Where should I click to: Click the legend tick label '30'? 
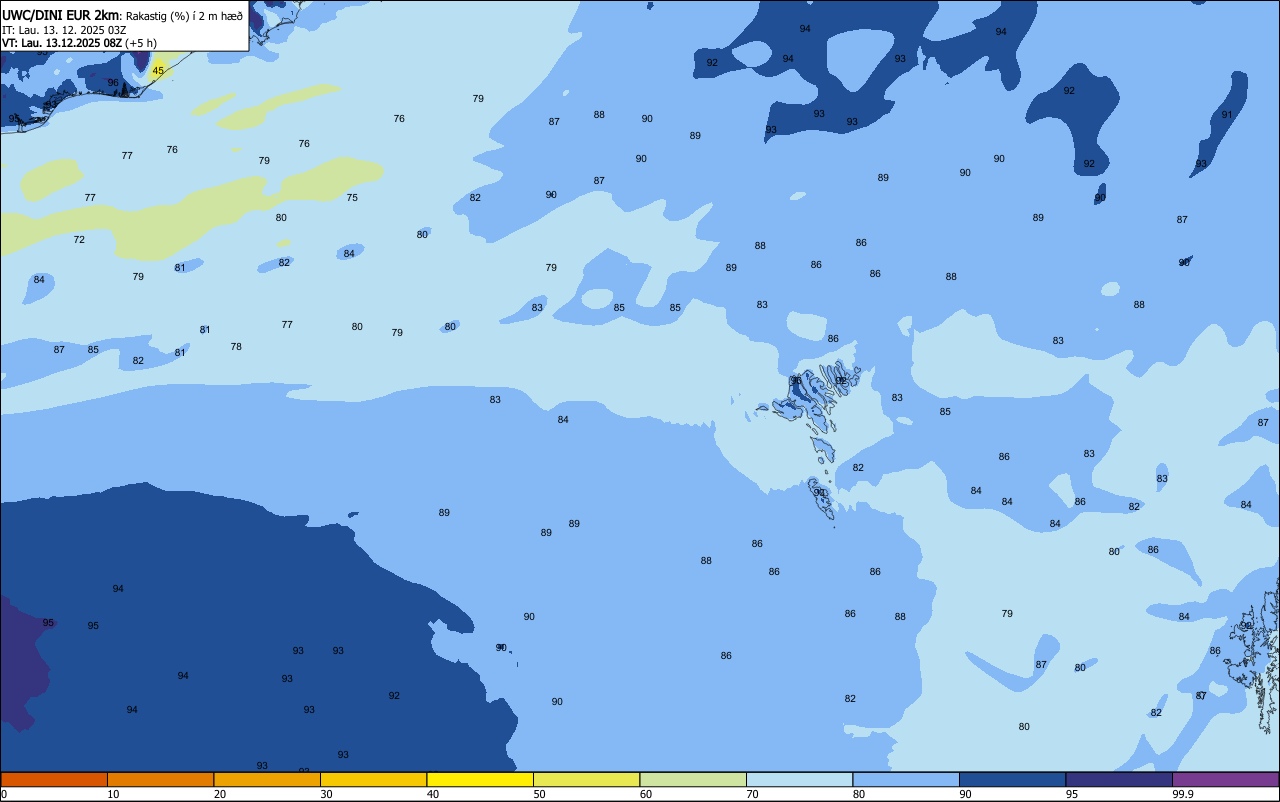(x=326, y=794)
